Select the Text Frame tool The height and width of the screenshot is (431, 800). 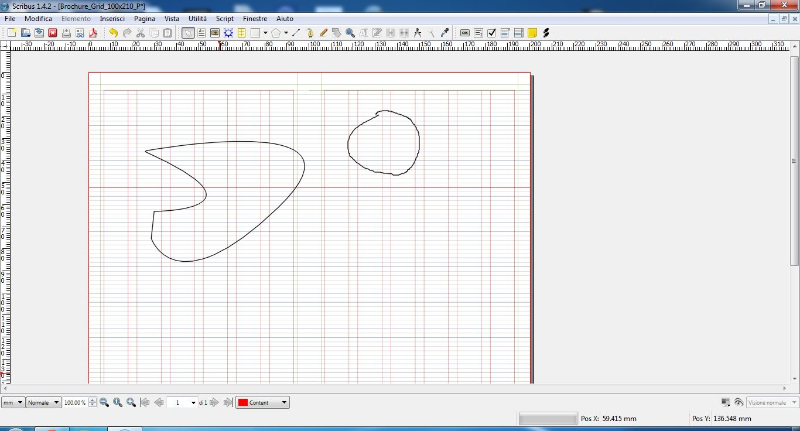click(201, 32)
